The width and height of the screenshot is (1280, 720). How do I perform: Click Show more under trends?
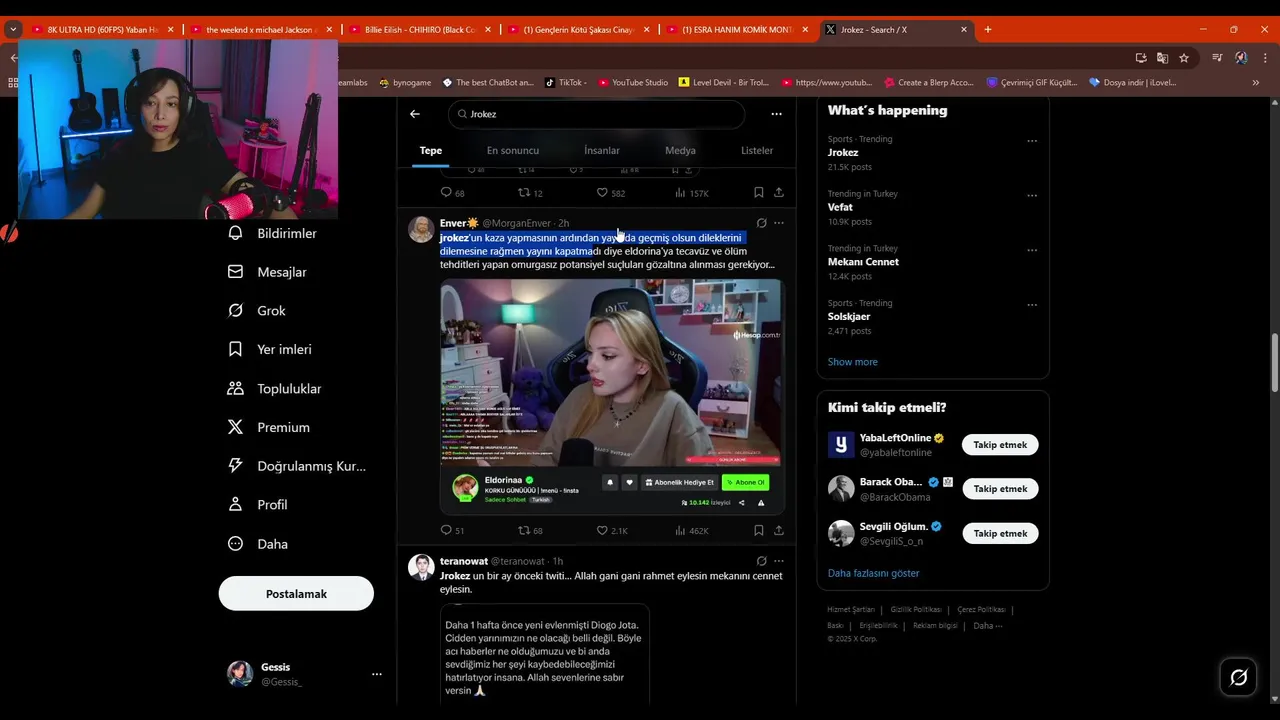852,362
